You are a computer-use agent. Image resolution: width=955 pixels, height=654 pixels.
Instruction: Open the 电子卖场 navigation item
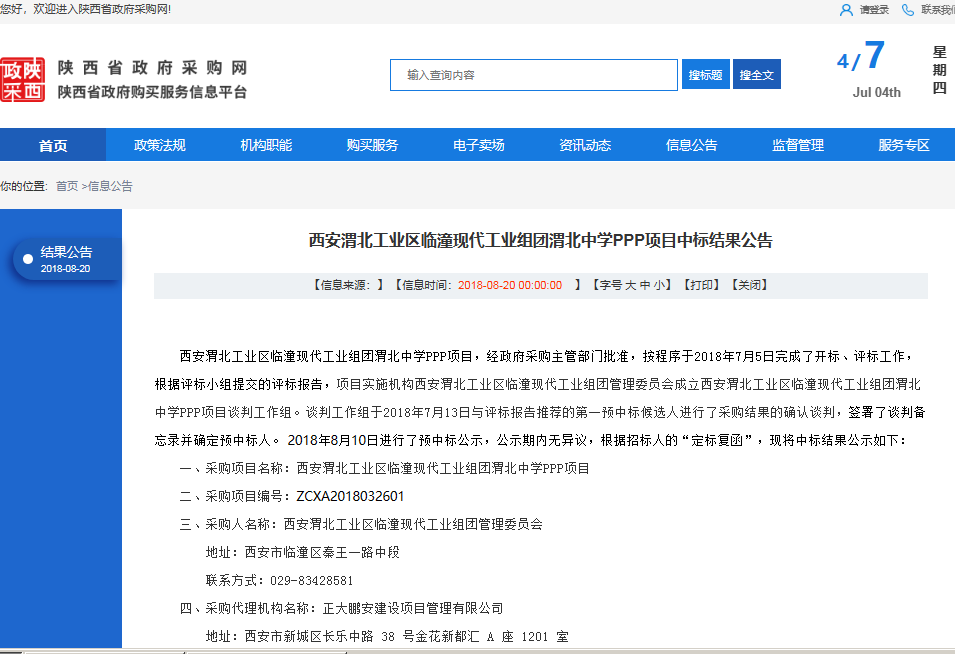point(479,145)
